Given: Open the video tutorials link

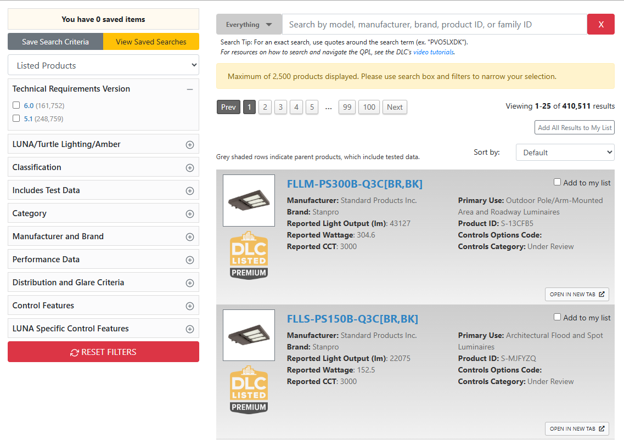Looking at the screenshot, I should point(434,52).
